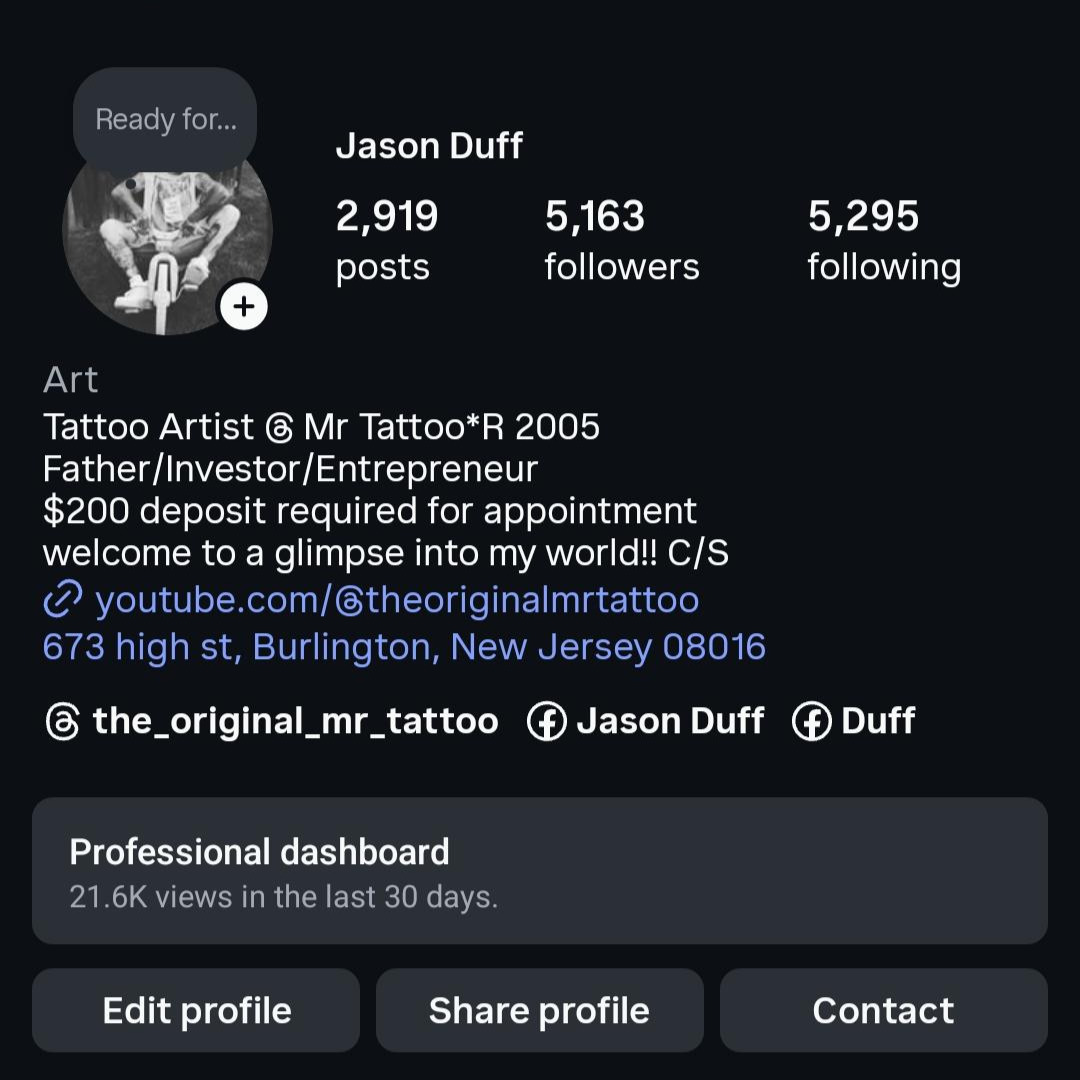This screenshot has height=1080, width=1080.
Task: Open the 673 high st Burlington address
Action: pyautogui.click(x=404, y=647)
